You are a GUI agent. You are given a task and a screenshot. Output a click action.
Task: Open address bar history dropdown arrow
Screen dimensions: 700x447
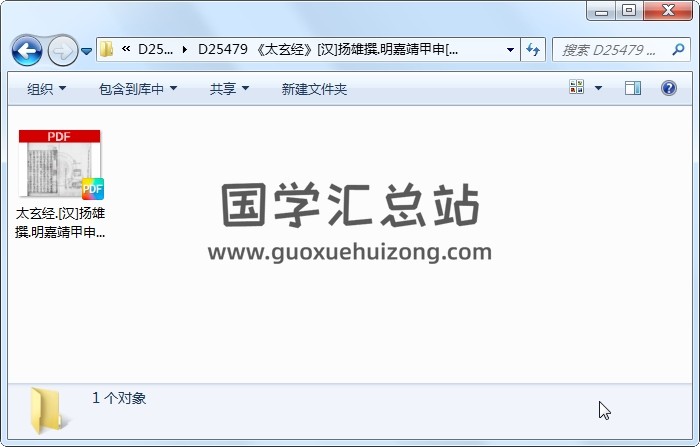pos(510,49)
